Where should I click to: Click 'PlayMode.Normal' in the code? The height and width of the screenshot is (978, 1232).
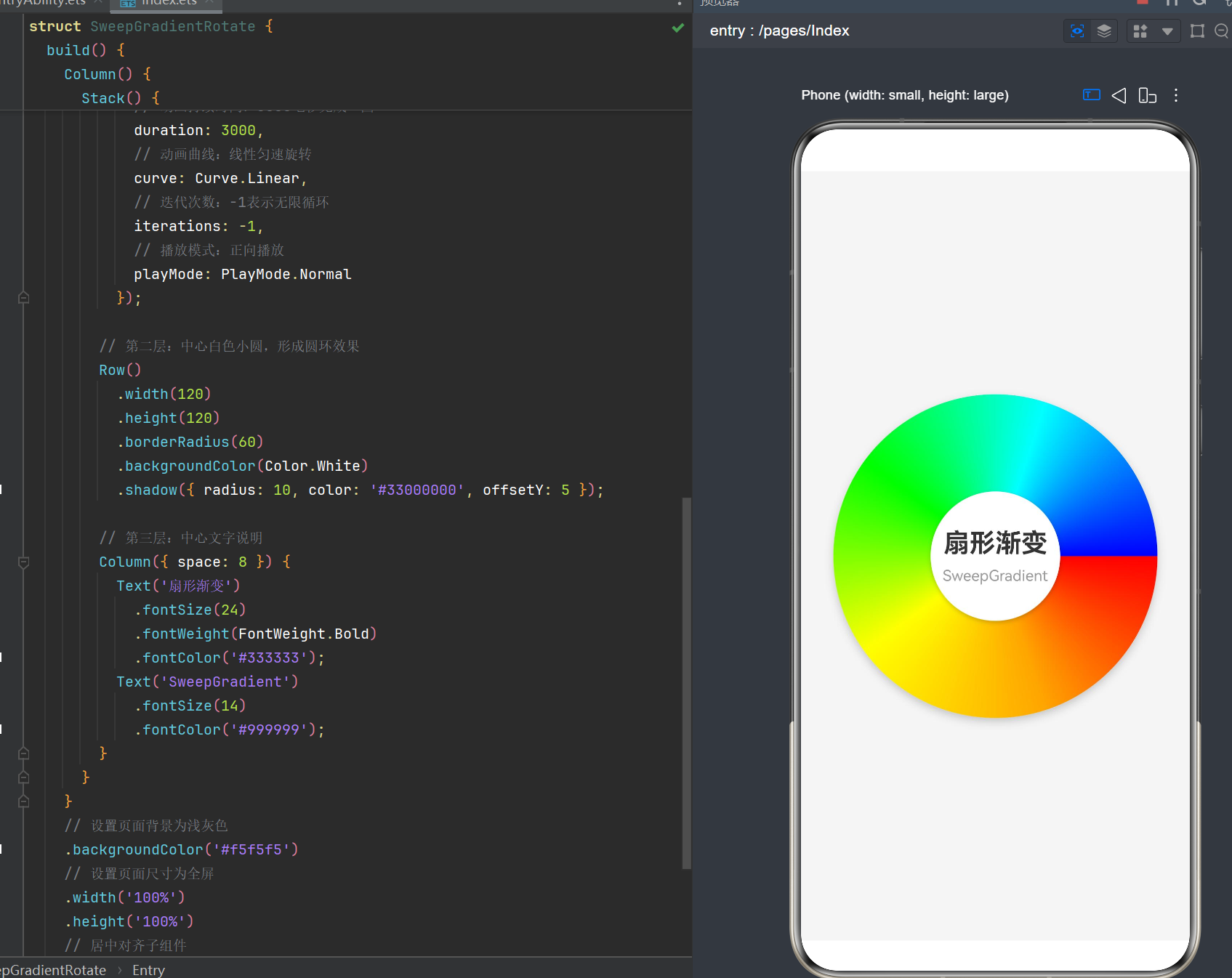coord(286,275)
